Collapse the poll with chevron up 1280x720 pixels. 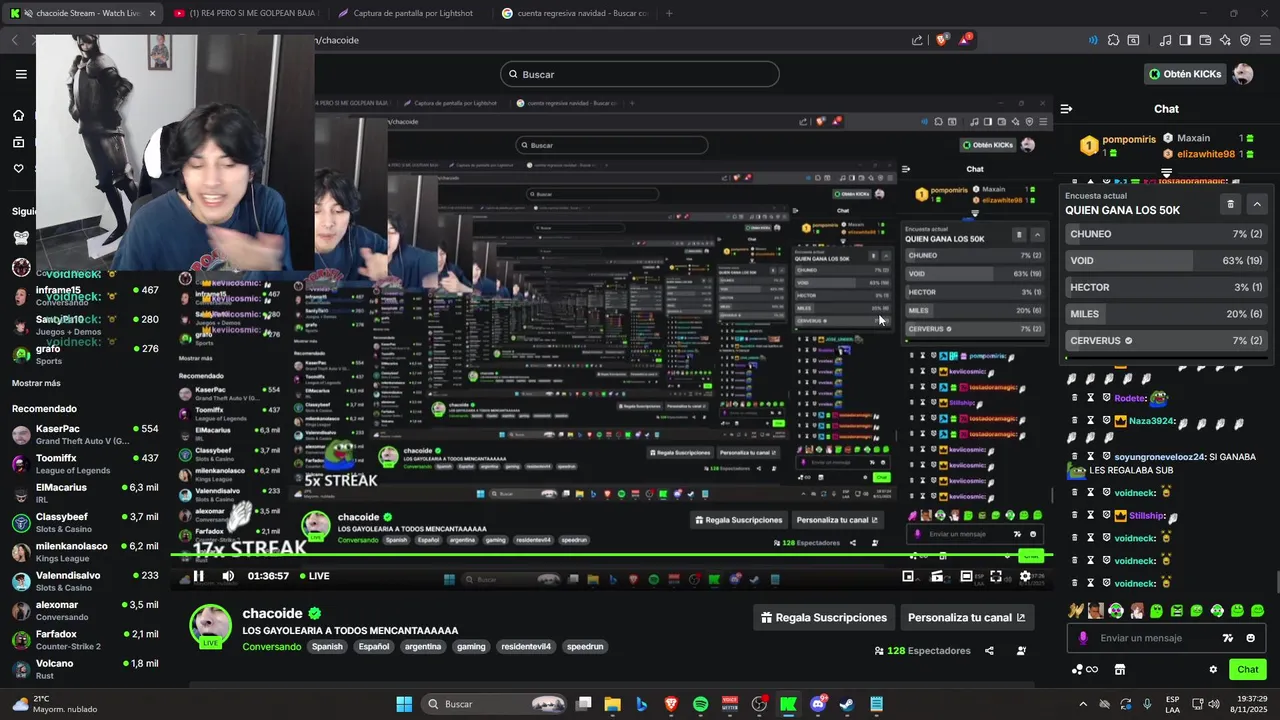(1257, 204)
